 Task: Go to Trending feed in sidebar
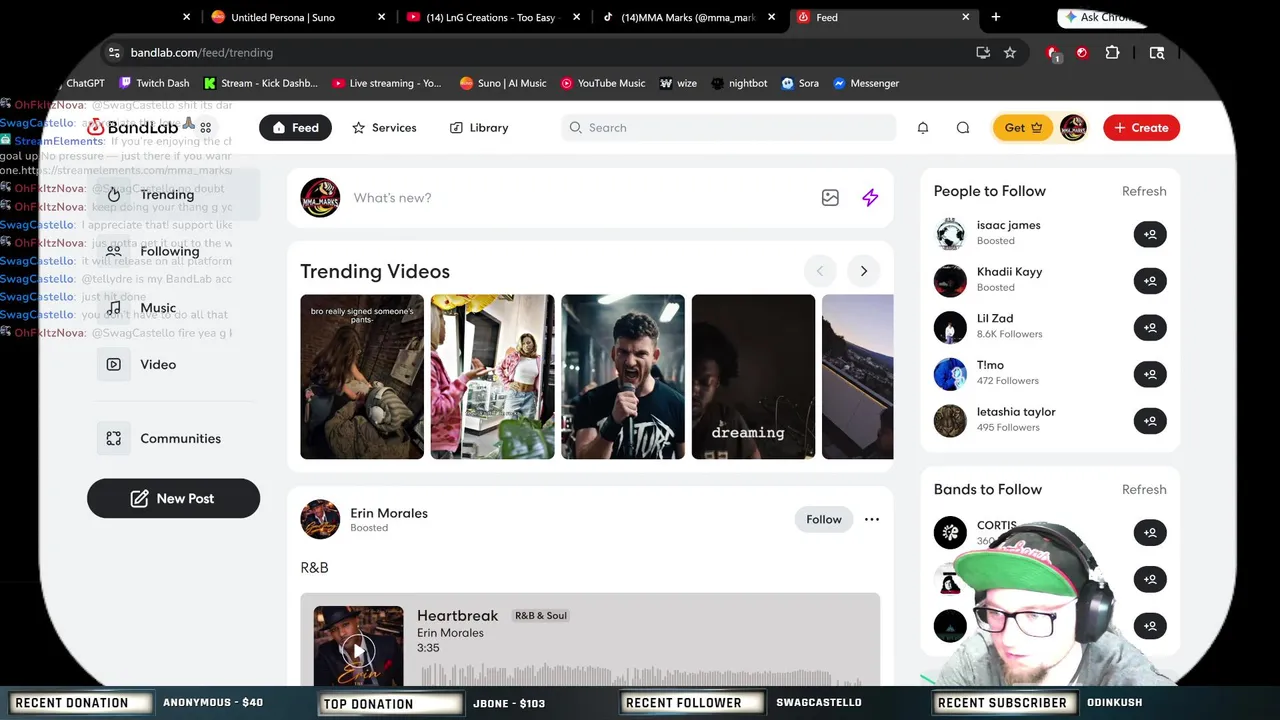(x=173, y=195)
